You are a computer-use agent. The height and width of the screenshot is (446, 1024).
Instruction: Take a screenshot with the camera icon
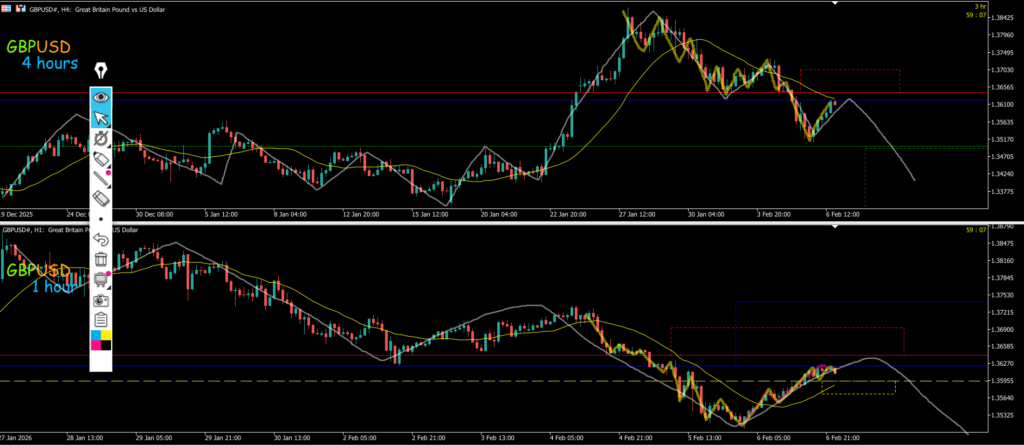point(101,300)
